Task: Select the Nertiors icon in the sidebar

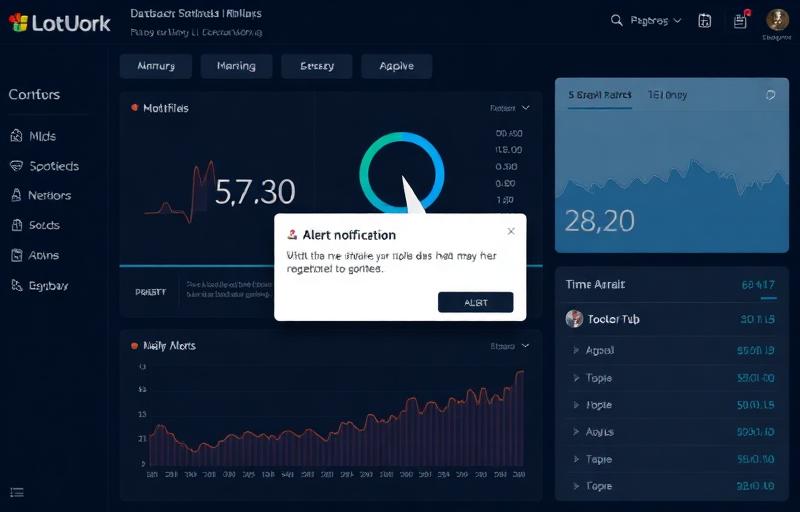Action: (x=16, y=196)
